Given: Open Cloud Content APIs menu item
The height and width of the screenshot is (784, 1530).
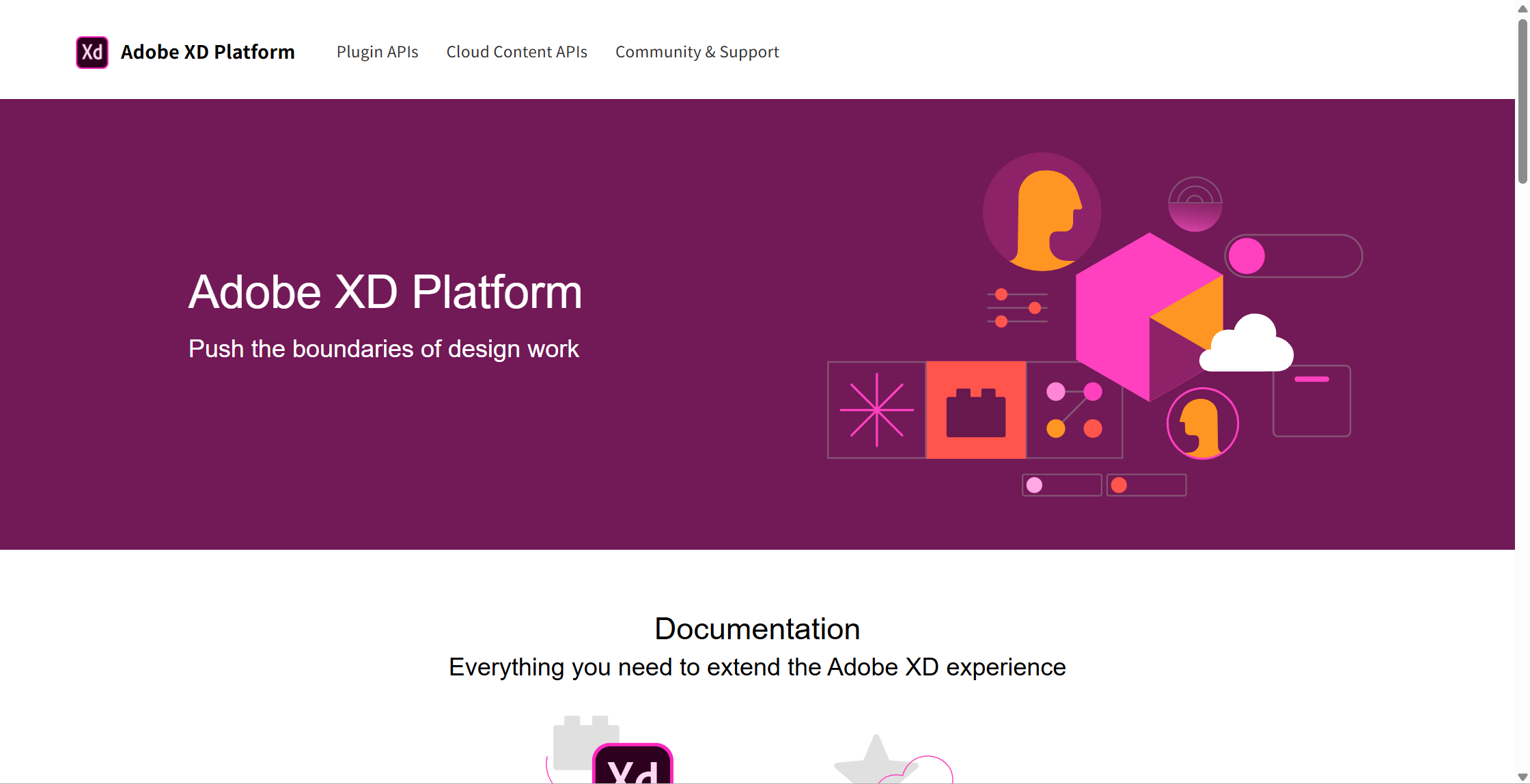Looking at the screenshot, I should coord(516,53).
